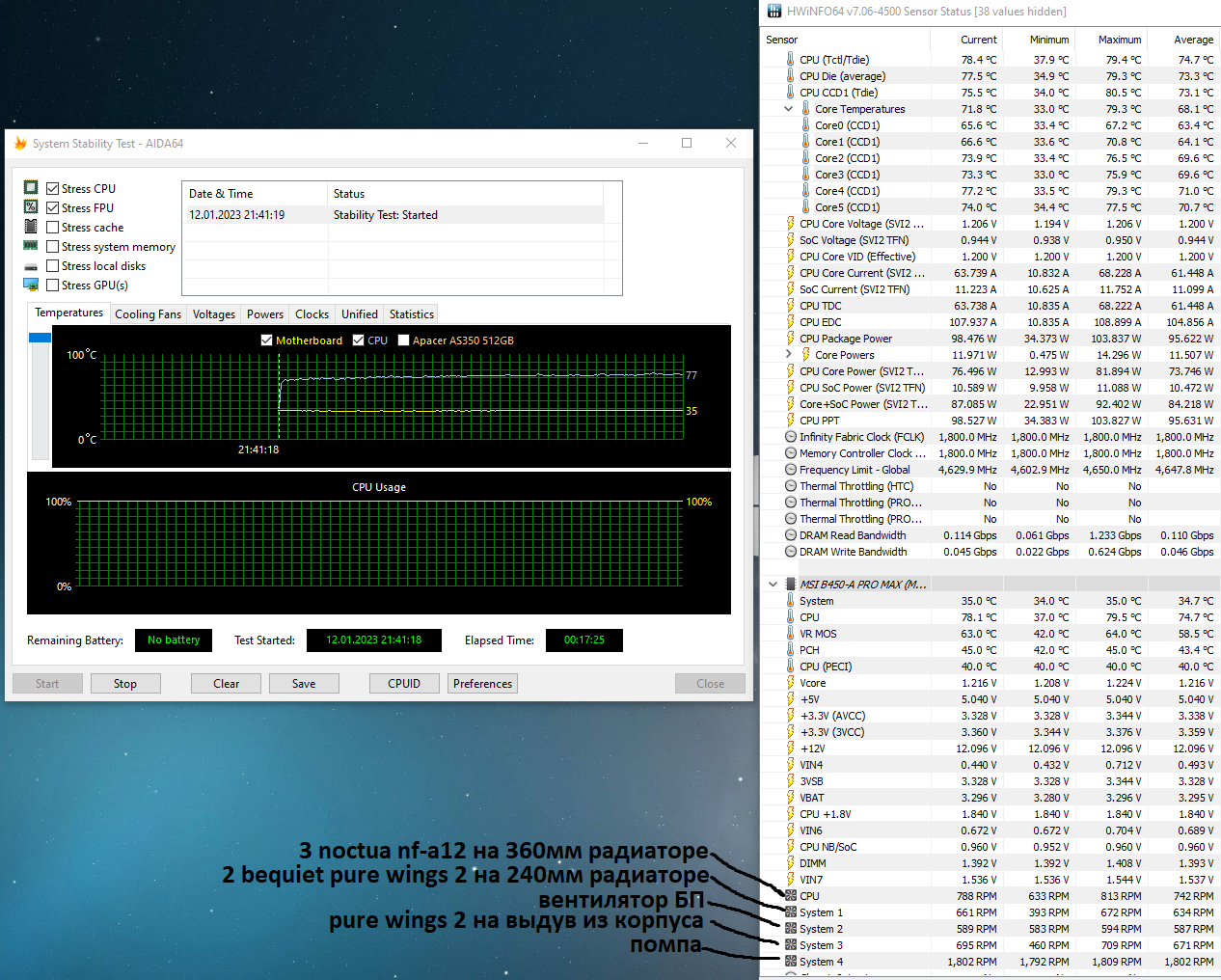
Task: Collapse the Core Temperatures group
Action: [x=789, y=109]
